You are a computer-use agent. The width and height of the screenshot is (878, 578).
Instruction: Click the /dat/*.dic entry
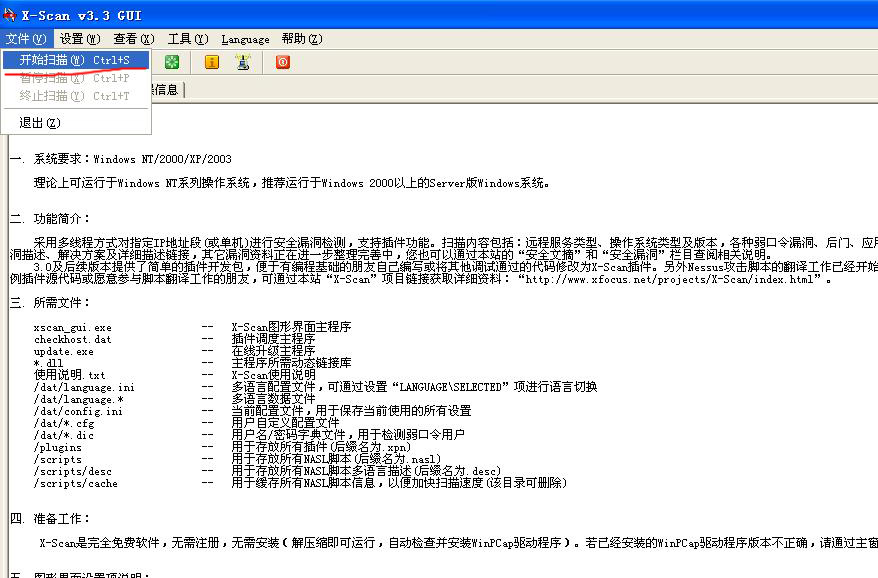tap(64, 435)
